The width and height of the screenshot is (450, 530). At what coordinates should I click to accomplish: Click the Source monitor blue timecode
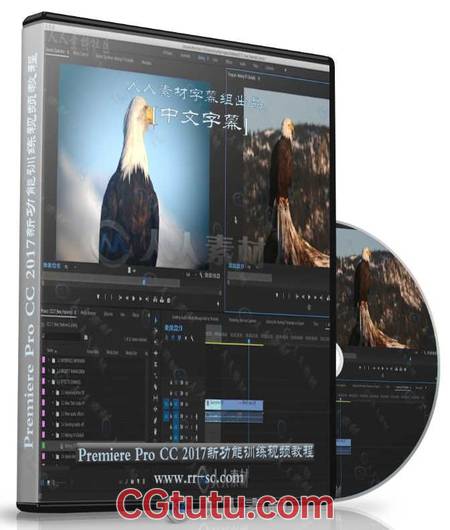tap(51, 266)
